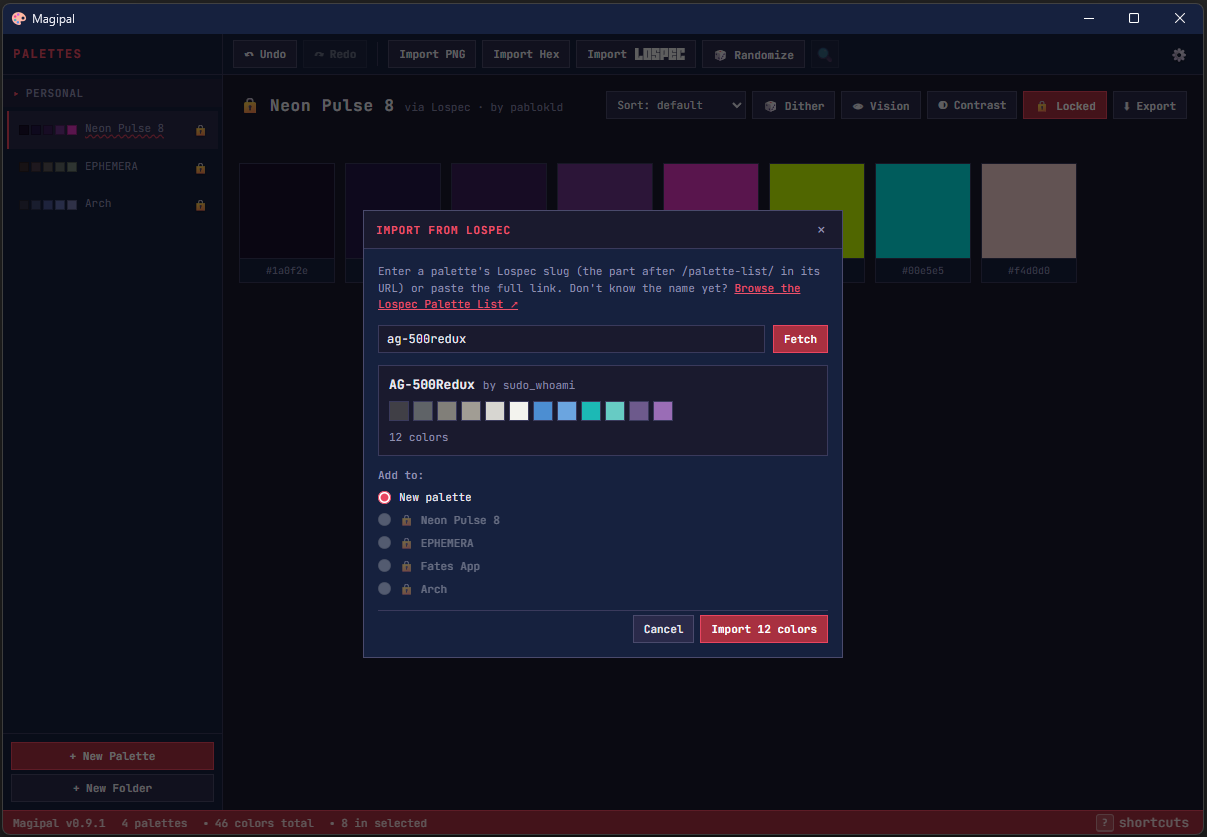Screen dimensions: 1207x837
Task: Click the search magnifier icon in toolbar
Action: (824, 55)
